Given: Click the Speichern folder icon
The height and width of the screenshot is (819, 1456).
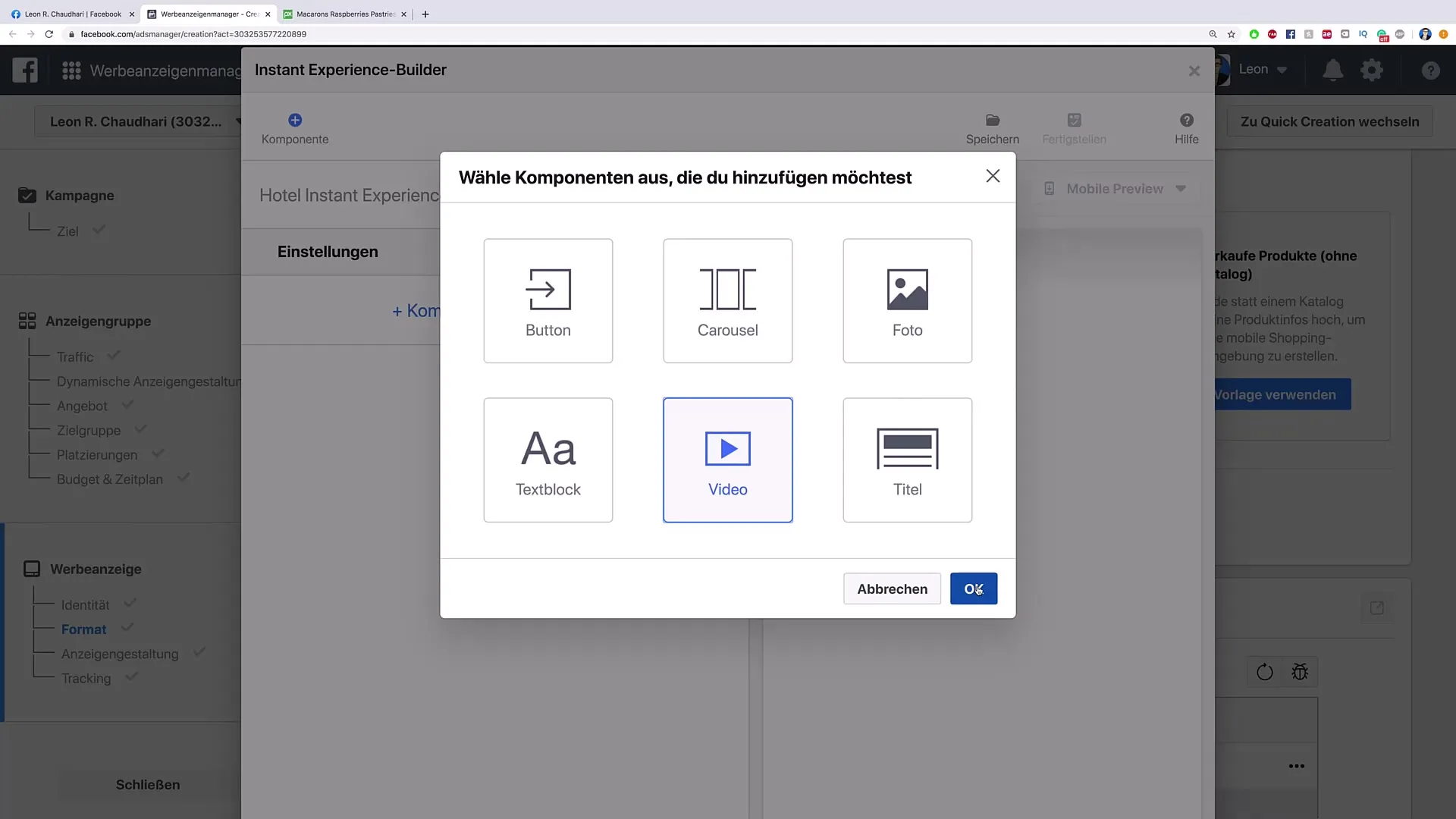Looking at the screenshot, I should coord(993,120).
